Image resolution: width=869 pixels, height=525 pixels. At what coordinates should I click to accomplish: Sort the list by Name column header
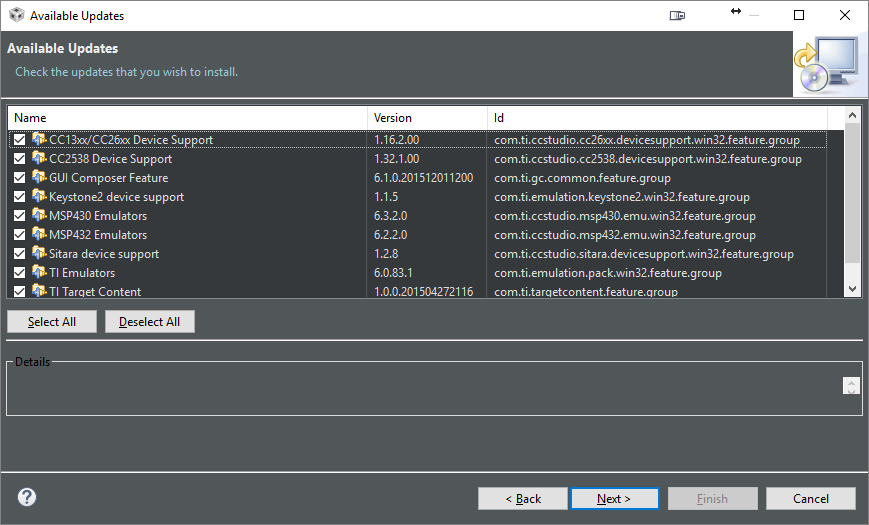187,118
